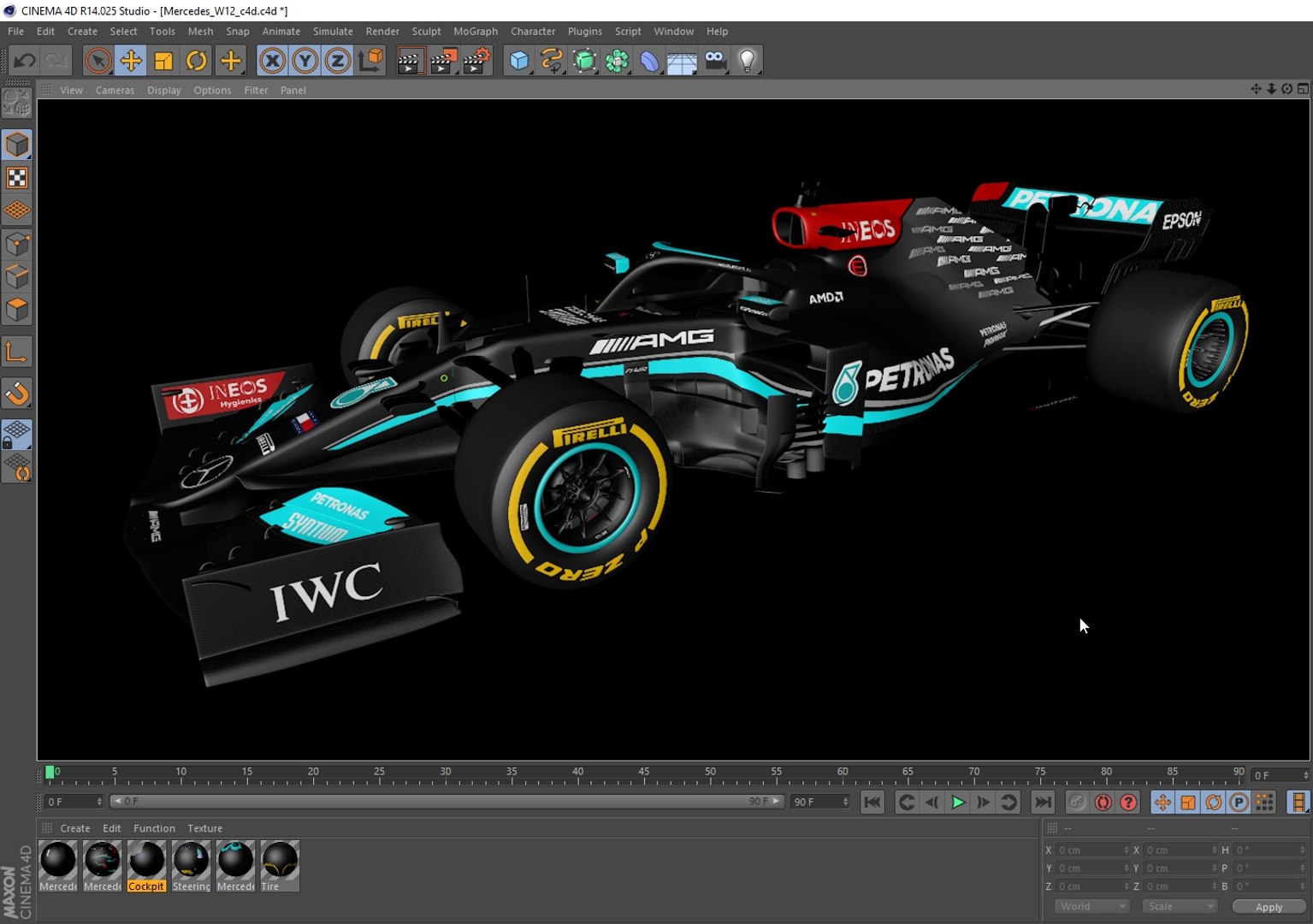Open the Sculpt menu
This screenshot has width=1313, height=924.
(426, 31)
